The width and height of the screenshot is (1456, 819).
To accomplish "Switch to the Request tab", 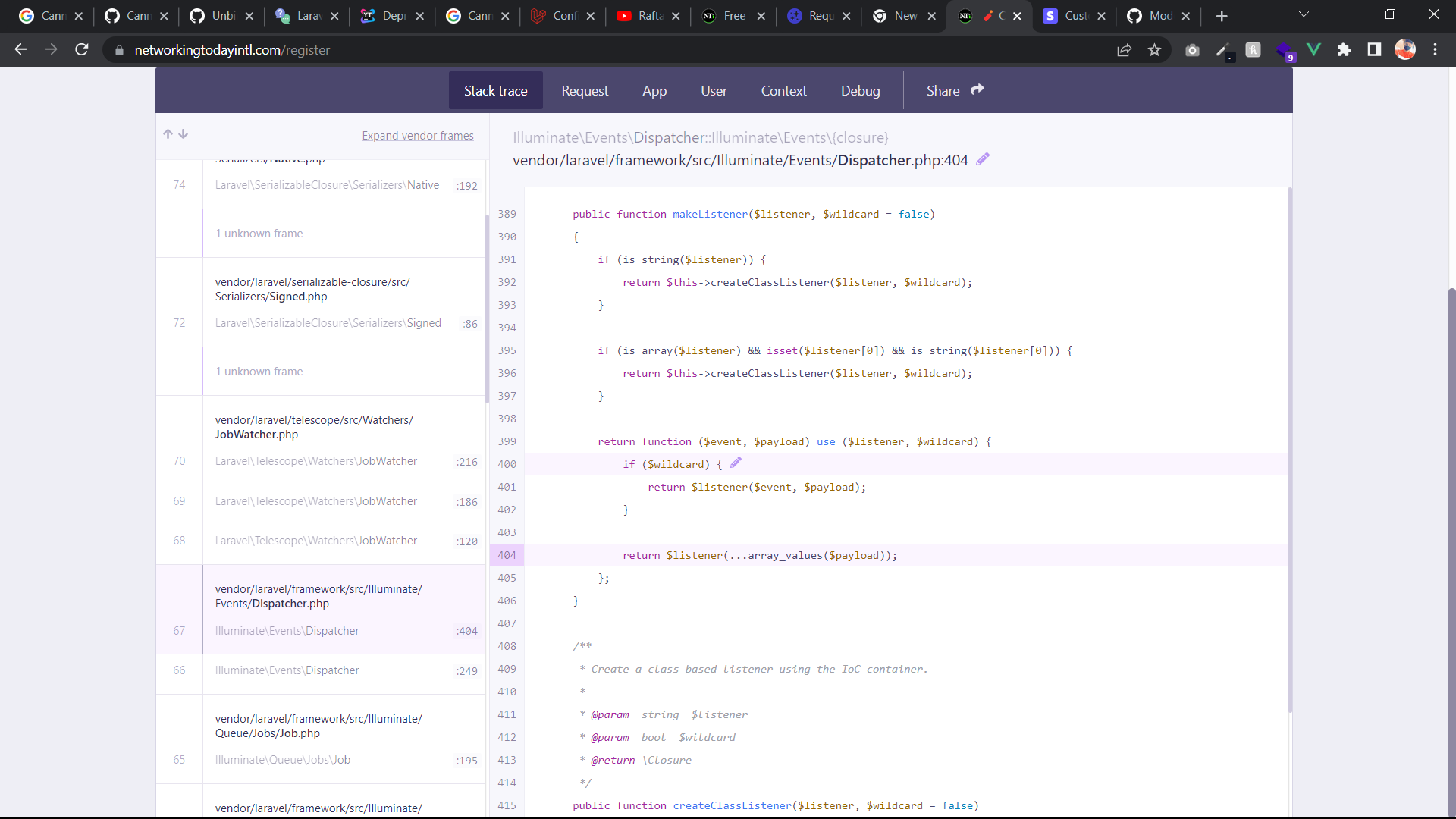I will click(585, 90).
